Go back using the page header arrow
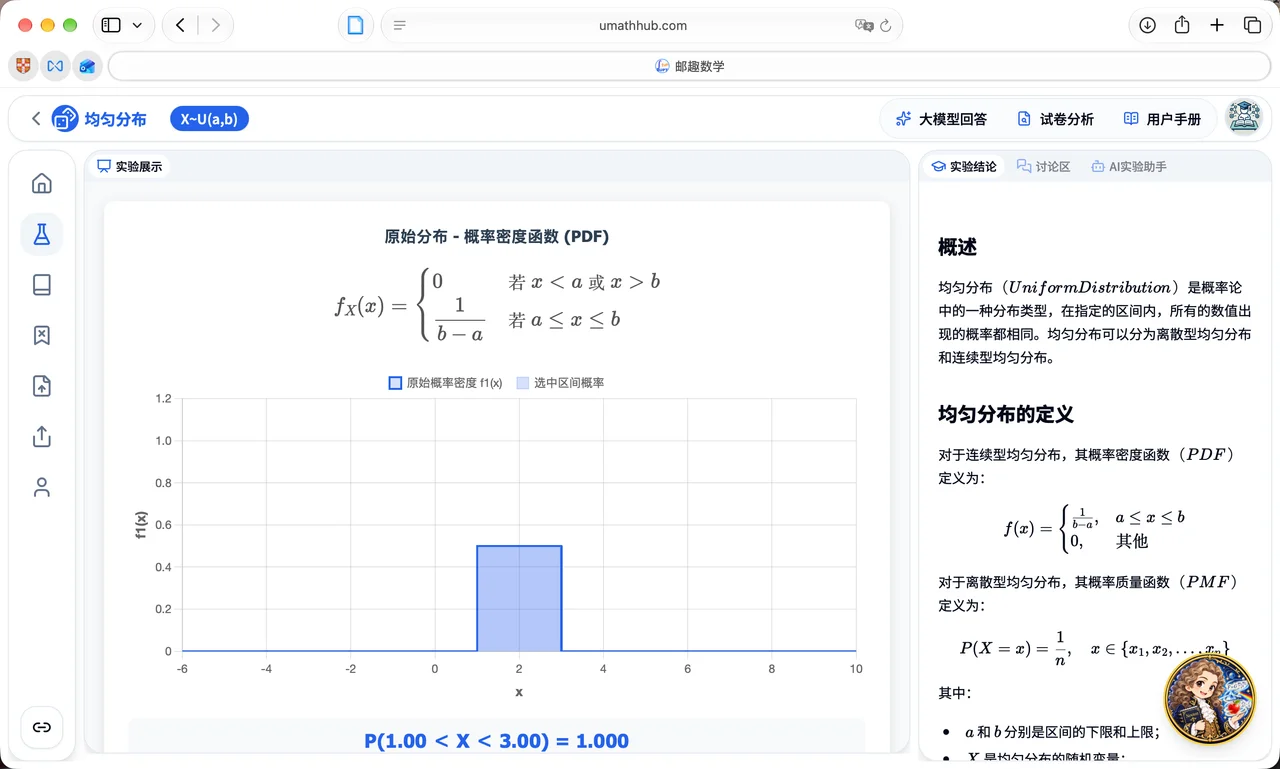 (36, 119)
